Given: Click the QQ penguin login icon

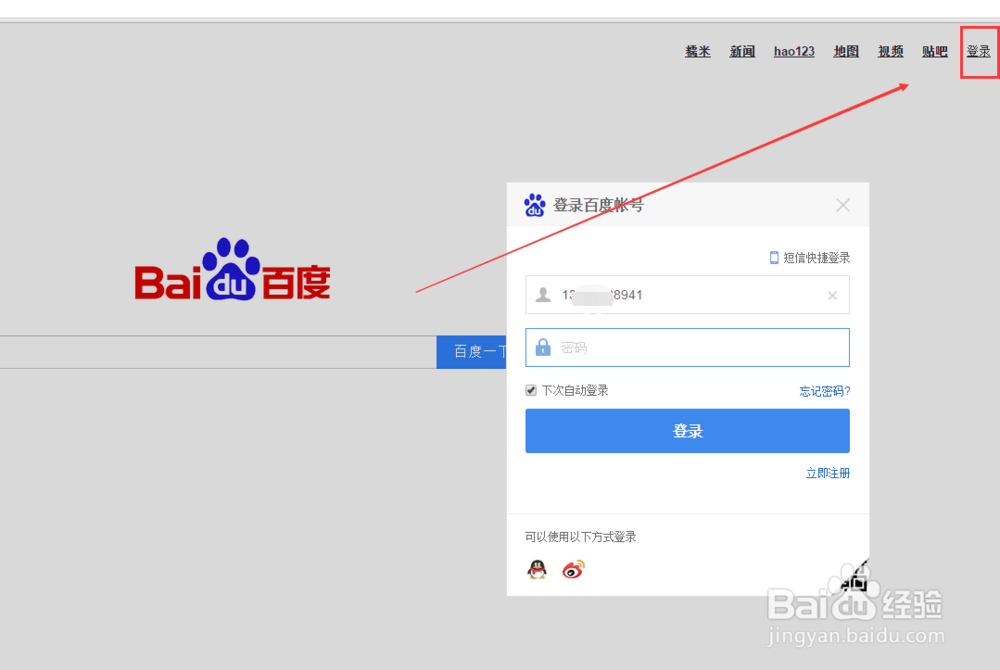Looking at the screenshot, I should point(537,569).
